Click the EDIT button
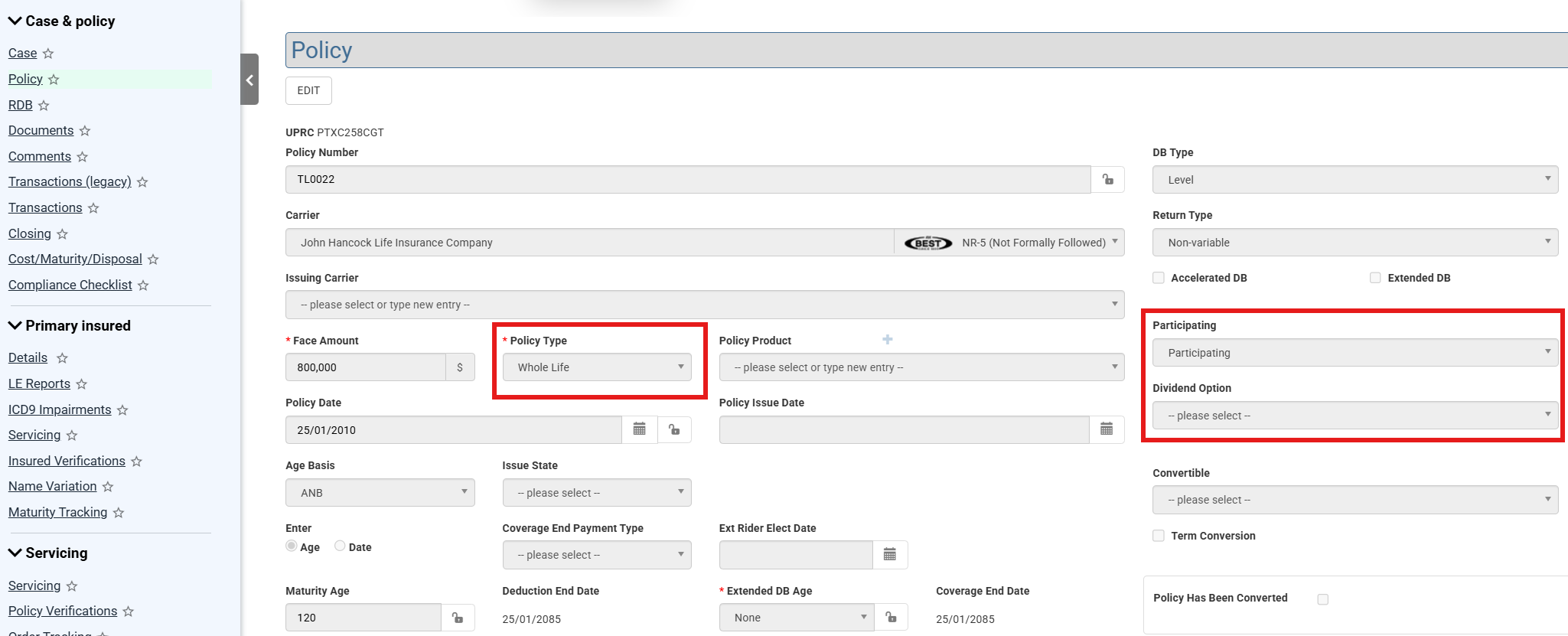The width and height of the screenshot is (1568, 636). 308,90
